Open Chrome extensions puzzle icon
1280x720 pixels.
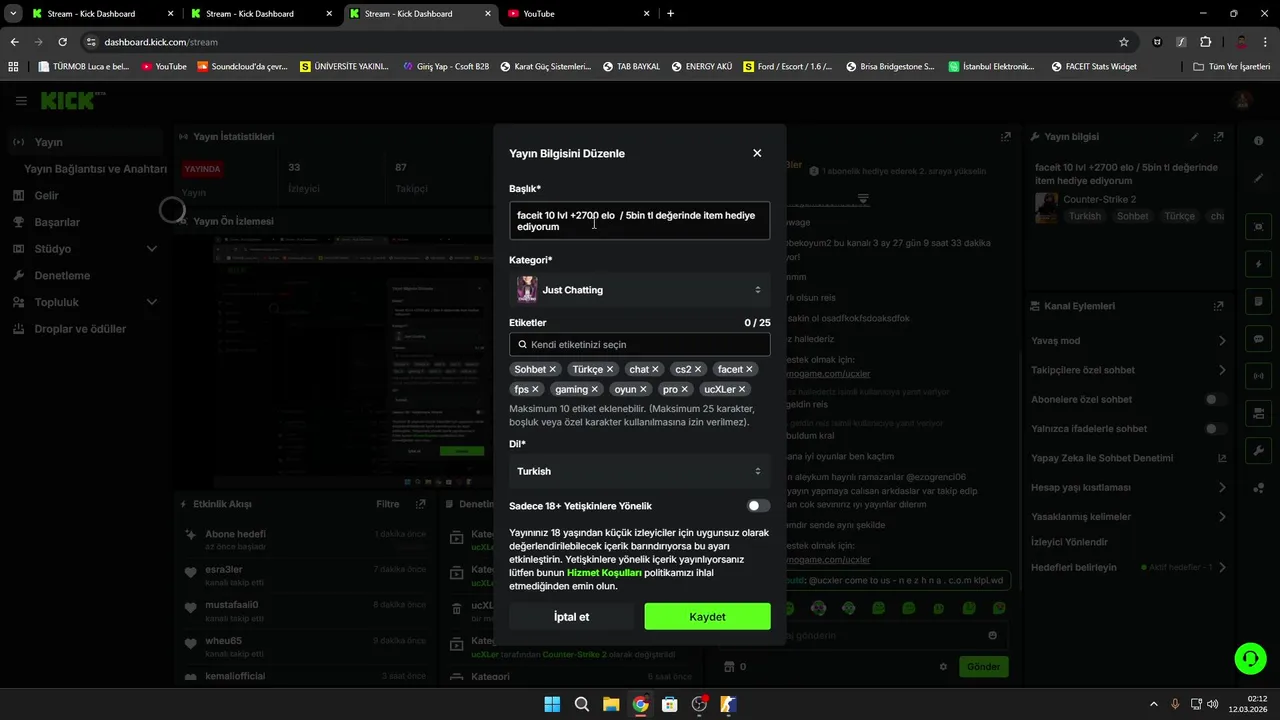[1205, 42]
